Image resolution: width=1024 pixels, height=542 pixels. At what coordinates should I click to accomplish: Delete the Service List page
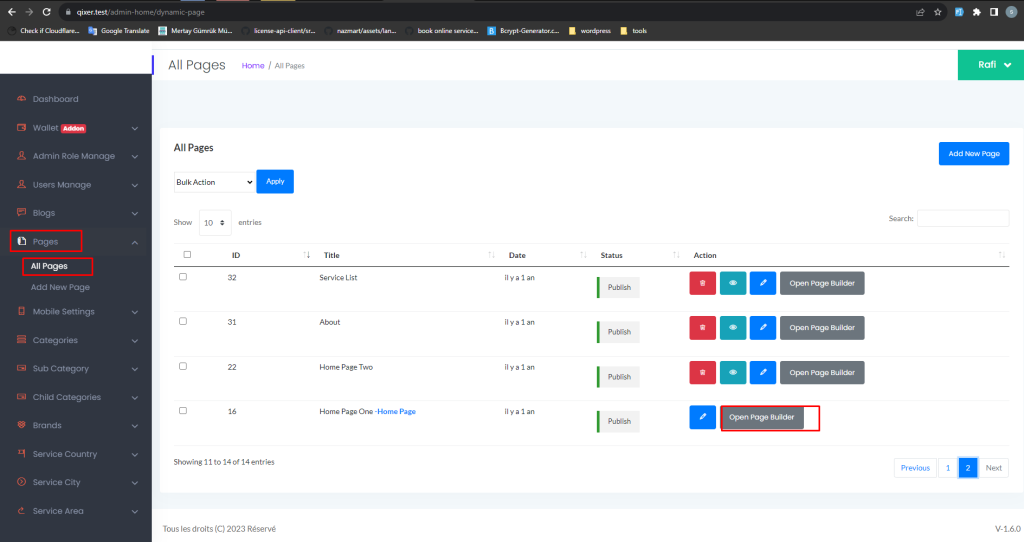(703, 283)
